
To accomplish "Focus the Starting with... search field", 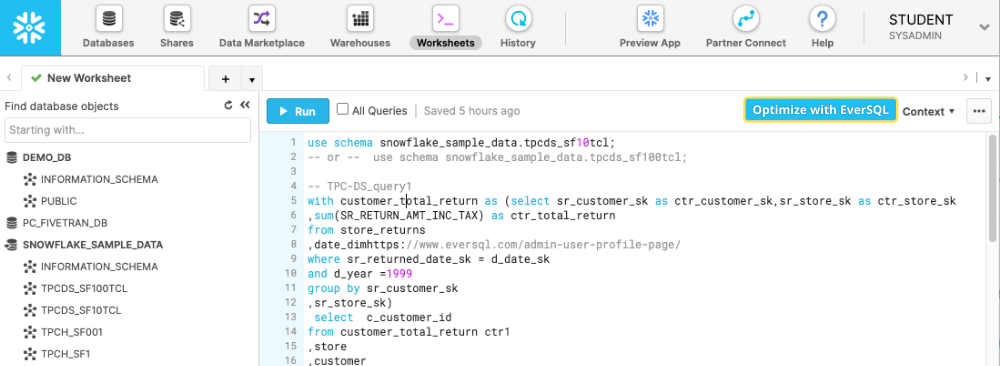I will coord(128,130).
